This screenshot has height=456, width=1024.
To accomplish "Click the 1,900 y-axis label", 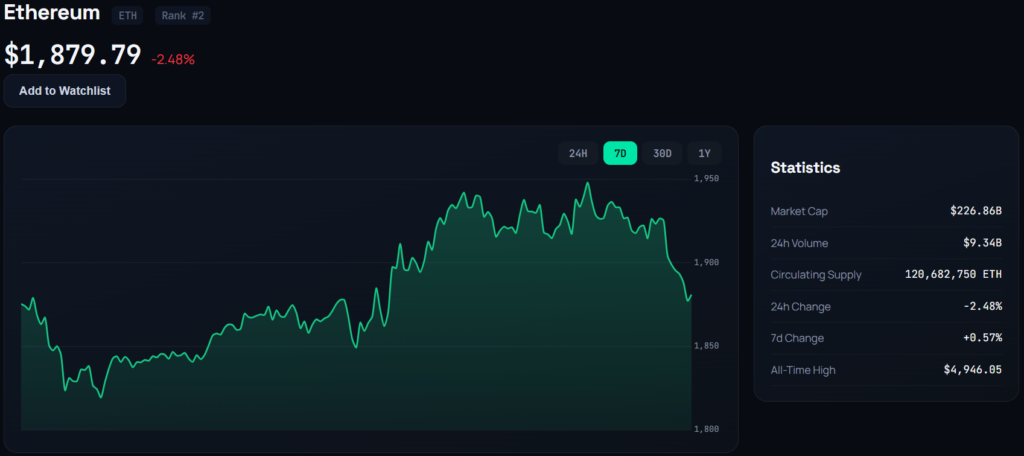I will (707, 262).
